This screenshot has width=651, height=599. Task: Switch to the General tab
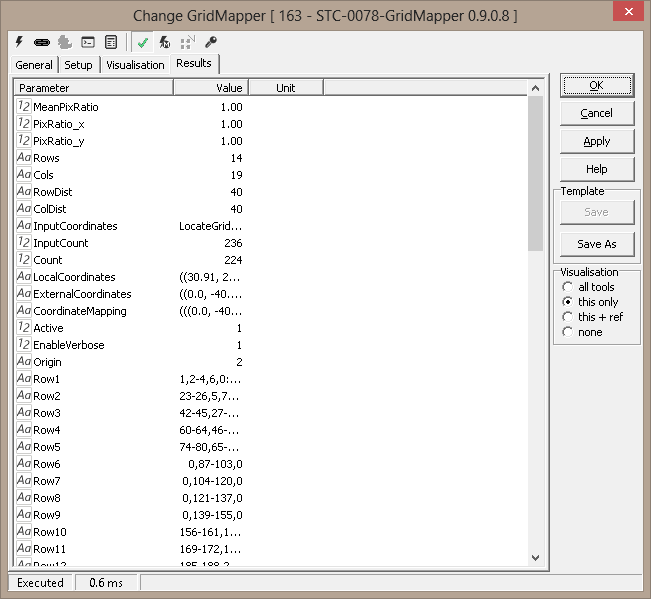point(34,65)
